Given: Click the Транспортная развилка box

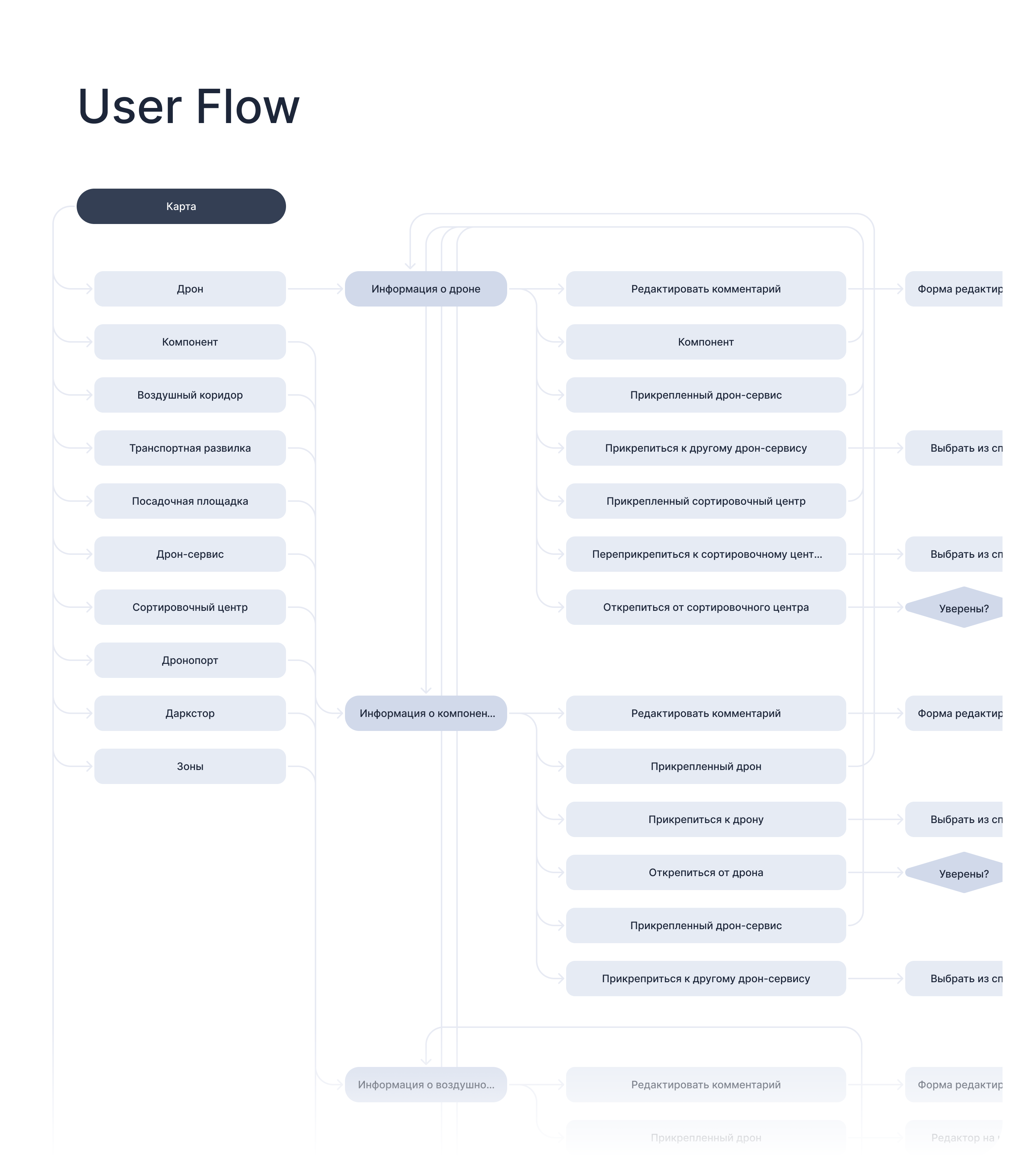Looking at the screenshot, I should (190, 448).
